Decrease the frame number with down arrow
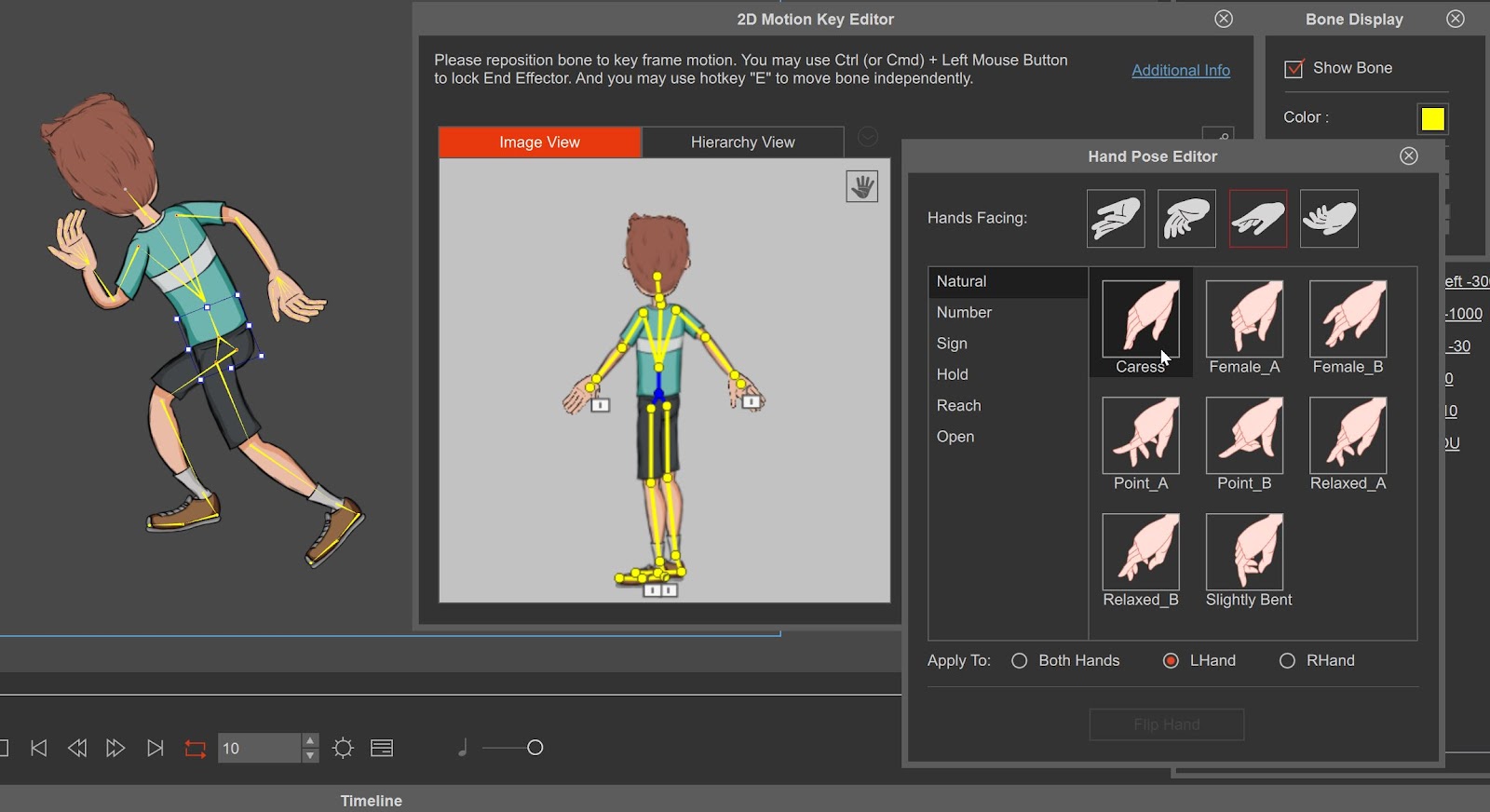The height and width of the screenshot is (812, 1490). click(310, 755)
